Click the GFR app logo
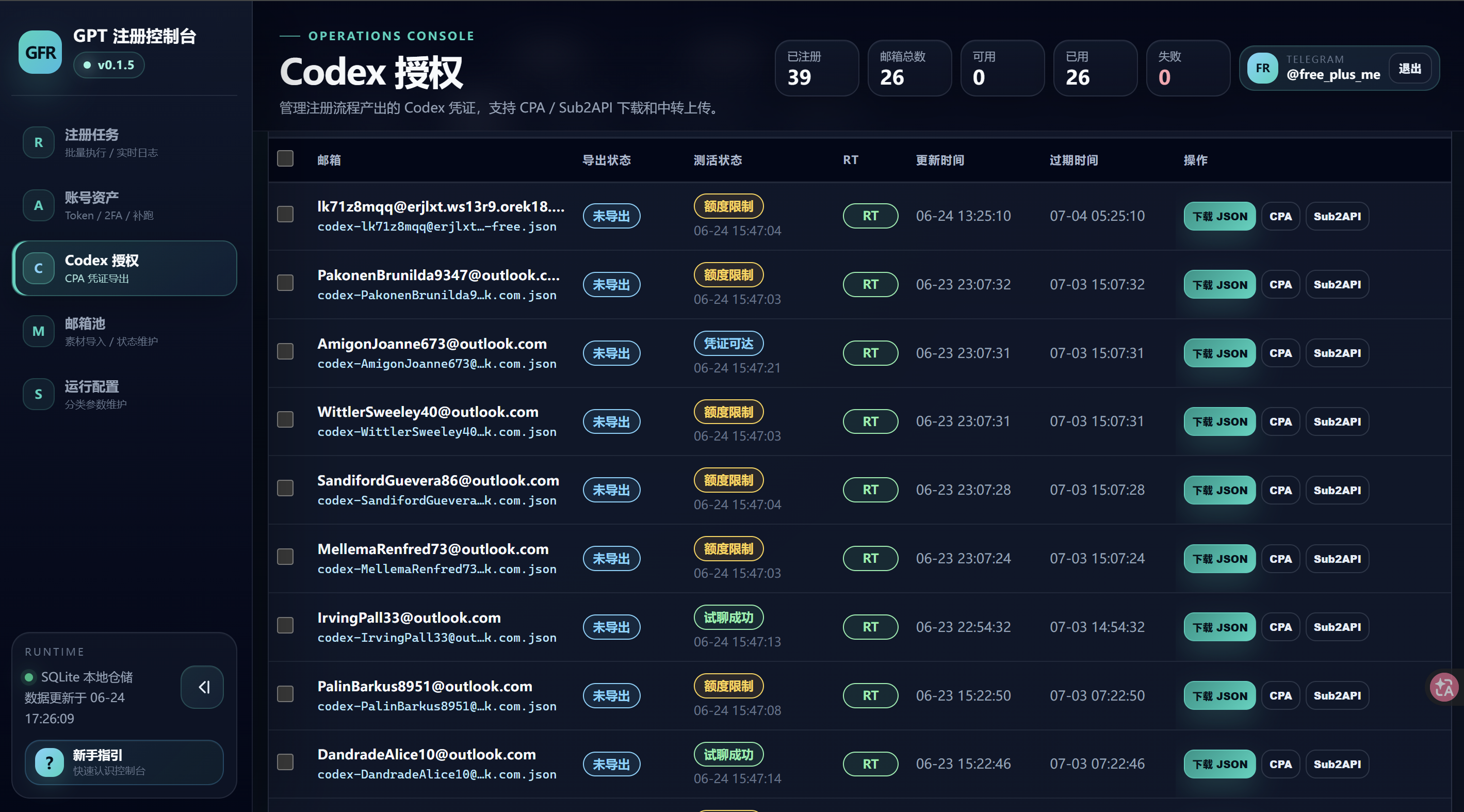1464x812 pixels. pyautogui.click(x=40, y=52)
